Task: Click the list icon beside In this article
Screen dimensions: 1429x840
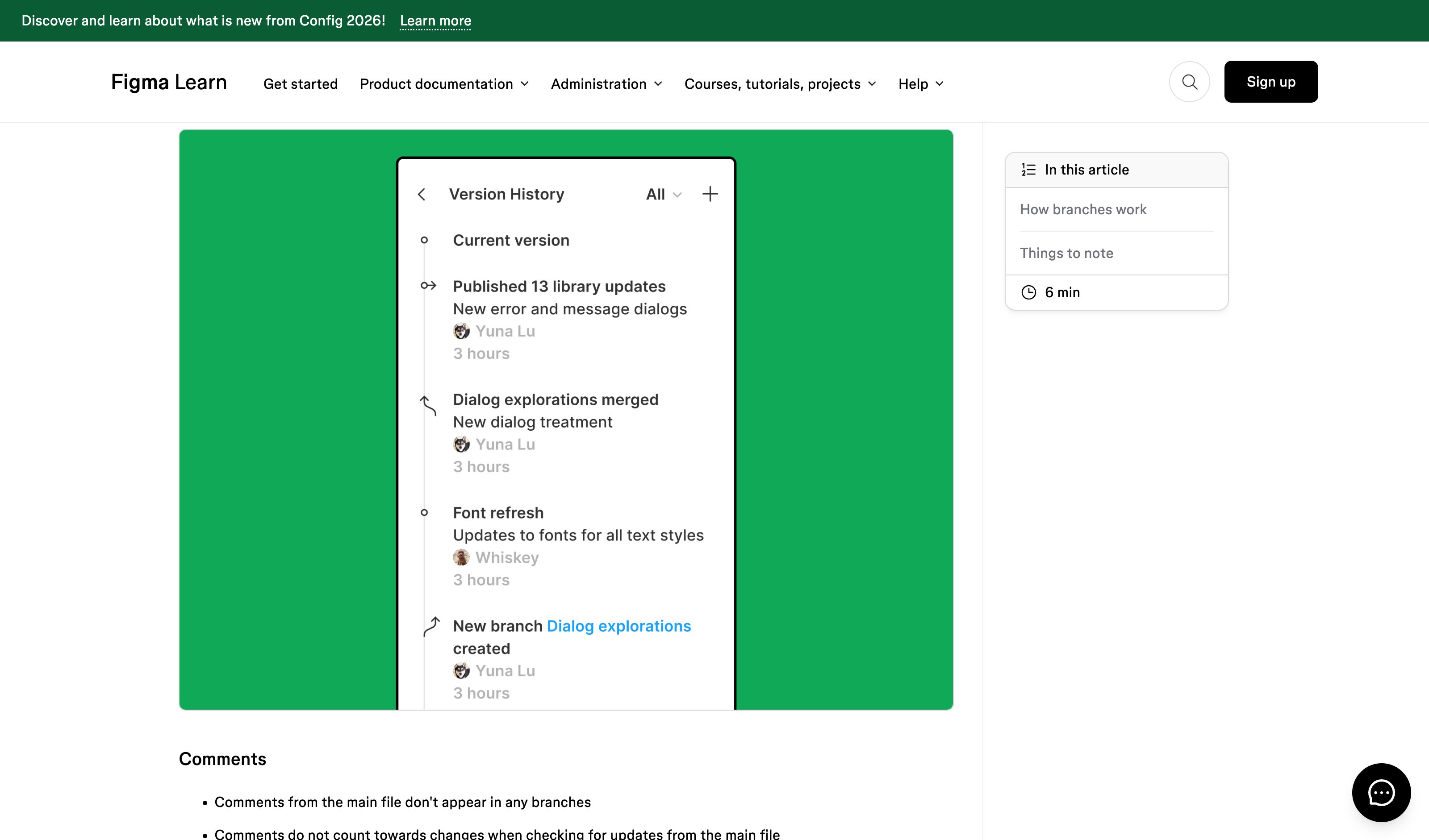Action: 1028,170
